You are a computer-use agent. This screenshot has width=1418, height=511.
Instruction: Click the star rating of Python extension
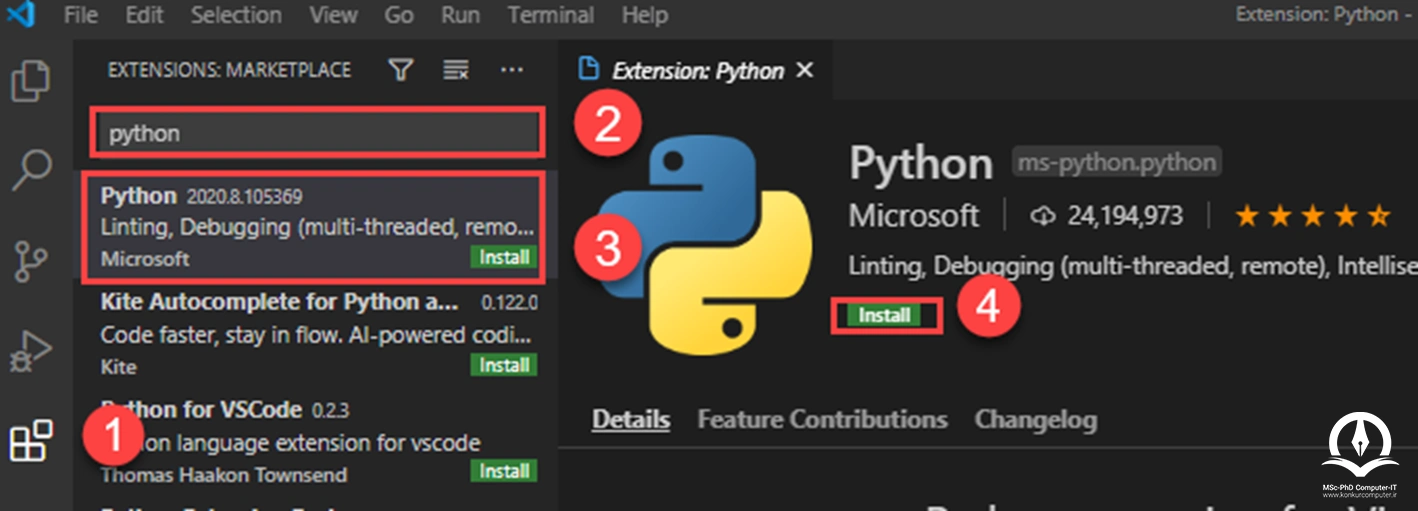click(x=1312, y=215)
